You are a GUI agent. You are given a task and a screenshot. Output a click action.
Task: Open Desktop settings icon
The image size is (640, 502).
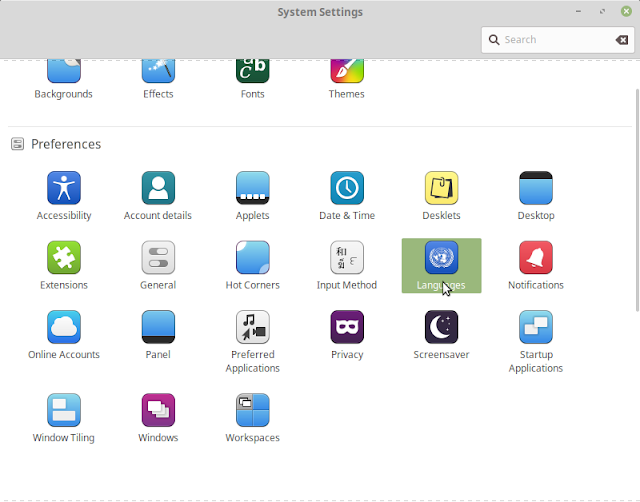(x=536, y=188)
